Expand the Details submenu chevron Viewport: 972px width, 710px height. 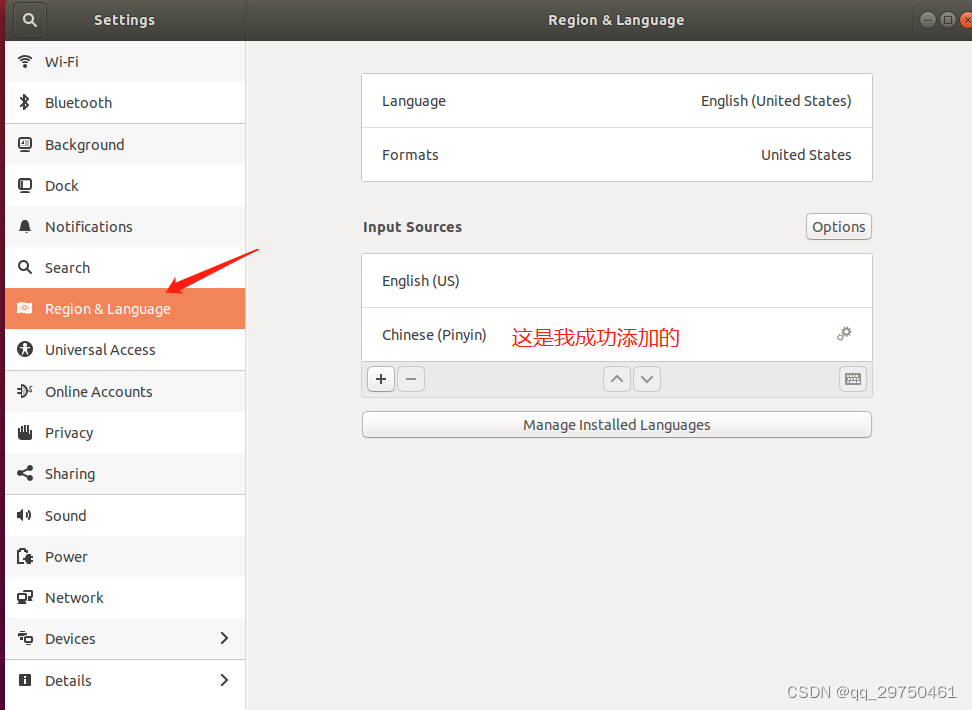224,680
